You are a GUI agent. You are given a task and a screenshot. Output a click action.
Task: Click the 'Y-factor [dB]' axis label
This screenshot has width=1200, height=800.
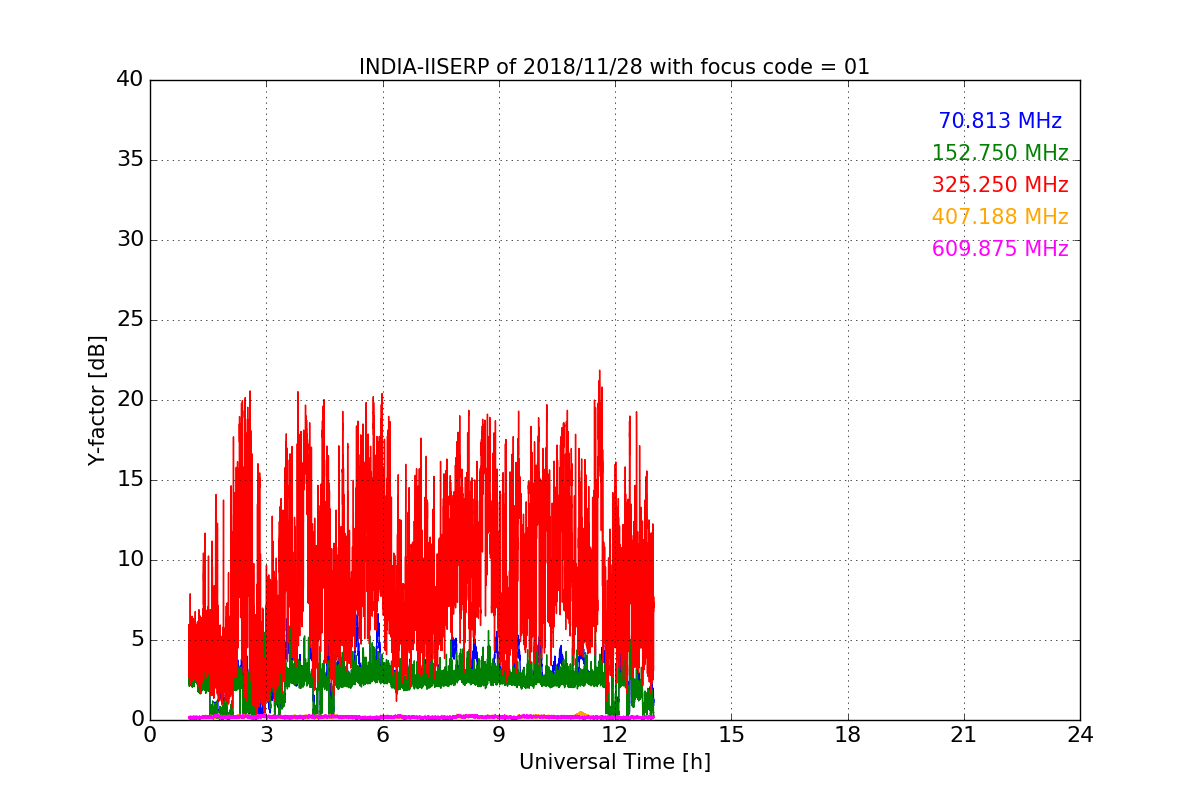pyautogui.click(x=97, y=400)
